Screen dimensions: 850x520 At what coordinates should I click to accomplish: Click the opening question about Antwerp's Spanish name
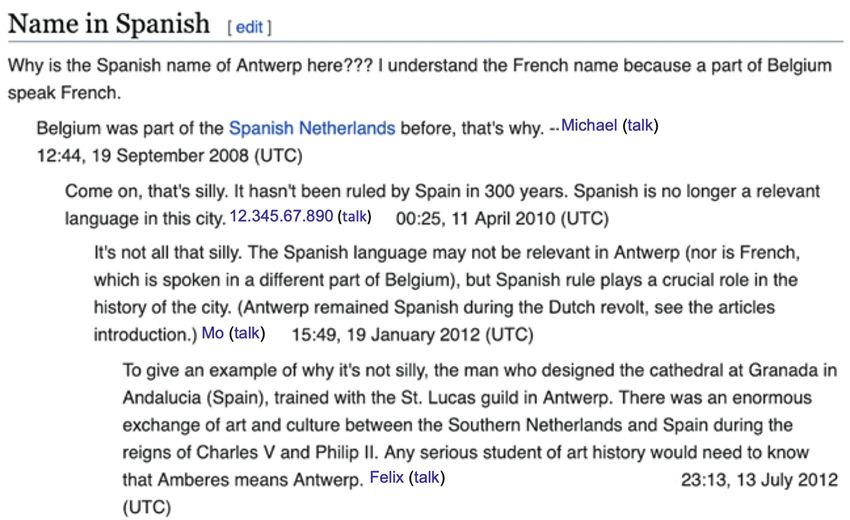coord(420,79)
